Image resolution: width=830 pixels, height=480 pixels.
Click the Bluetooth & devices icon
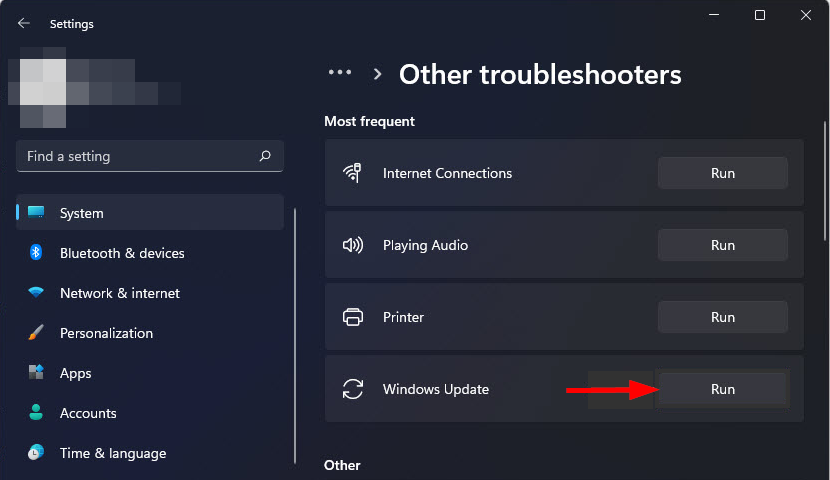click(x=36, y=253)
